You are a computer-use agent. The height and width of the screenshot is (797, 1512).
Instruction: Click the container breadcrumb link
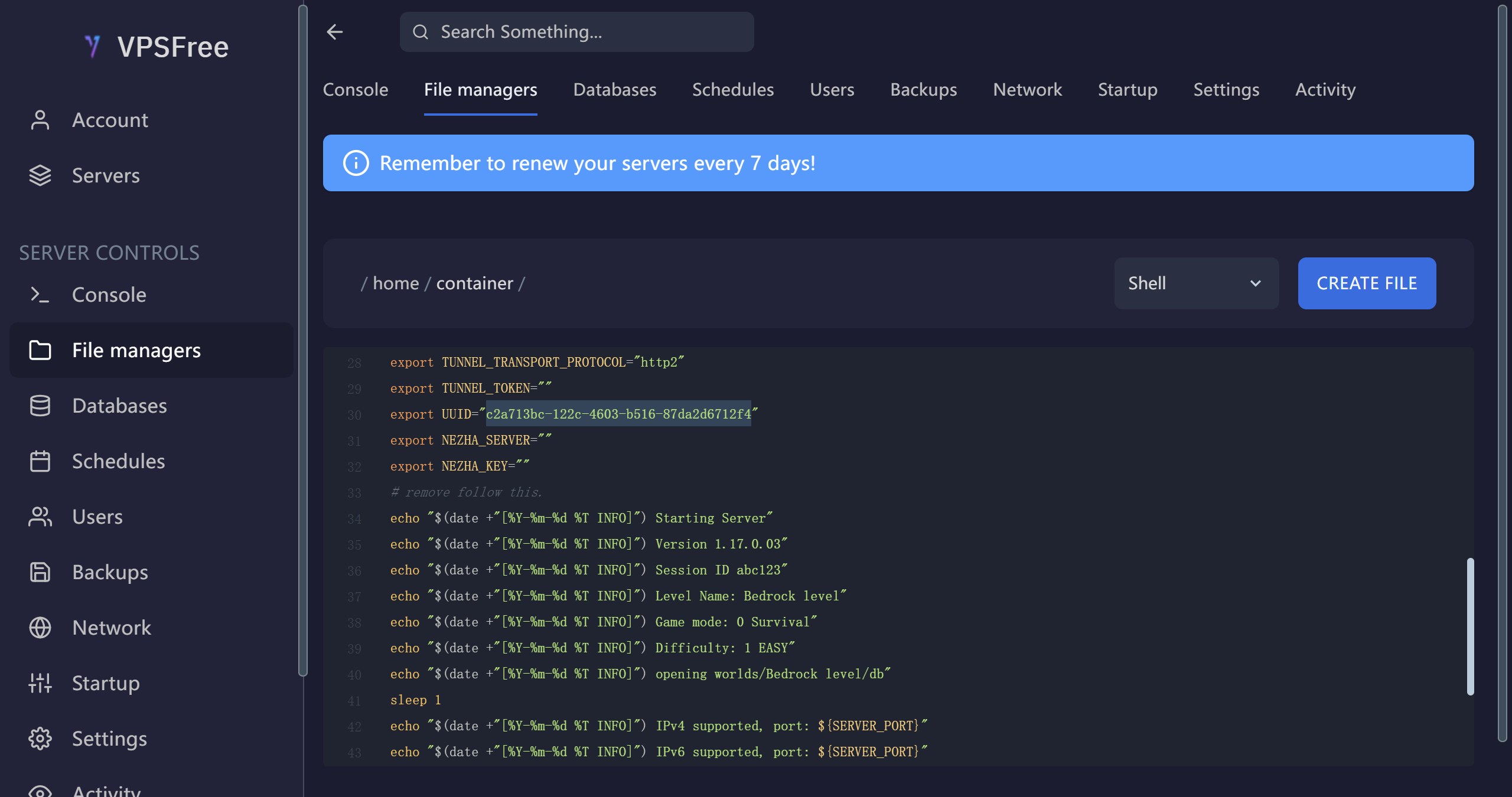tap(474, 283)
